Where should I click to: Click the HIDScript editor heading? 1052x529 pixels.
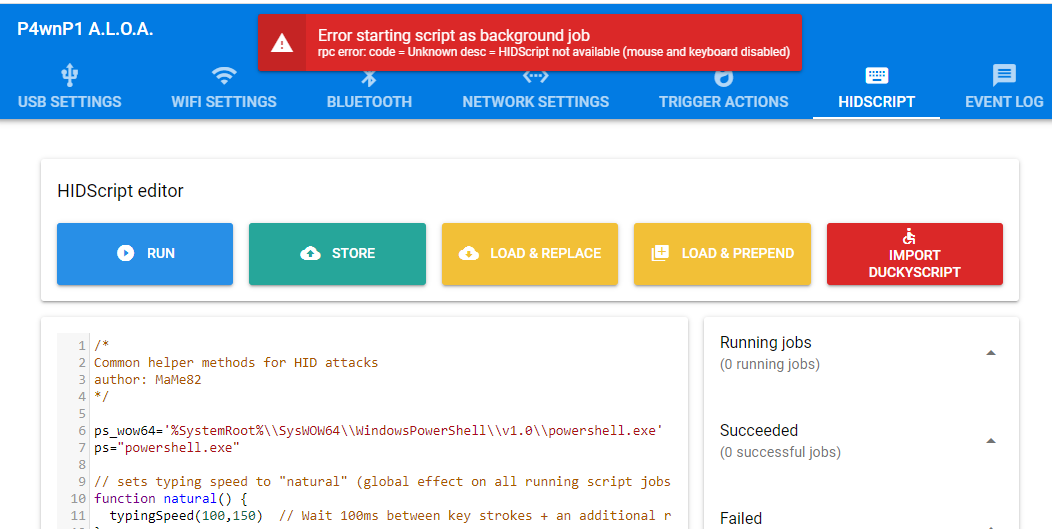pyautogui.click(x=120, y=191)
